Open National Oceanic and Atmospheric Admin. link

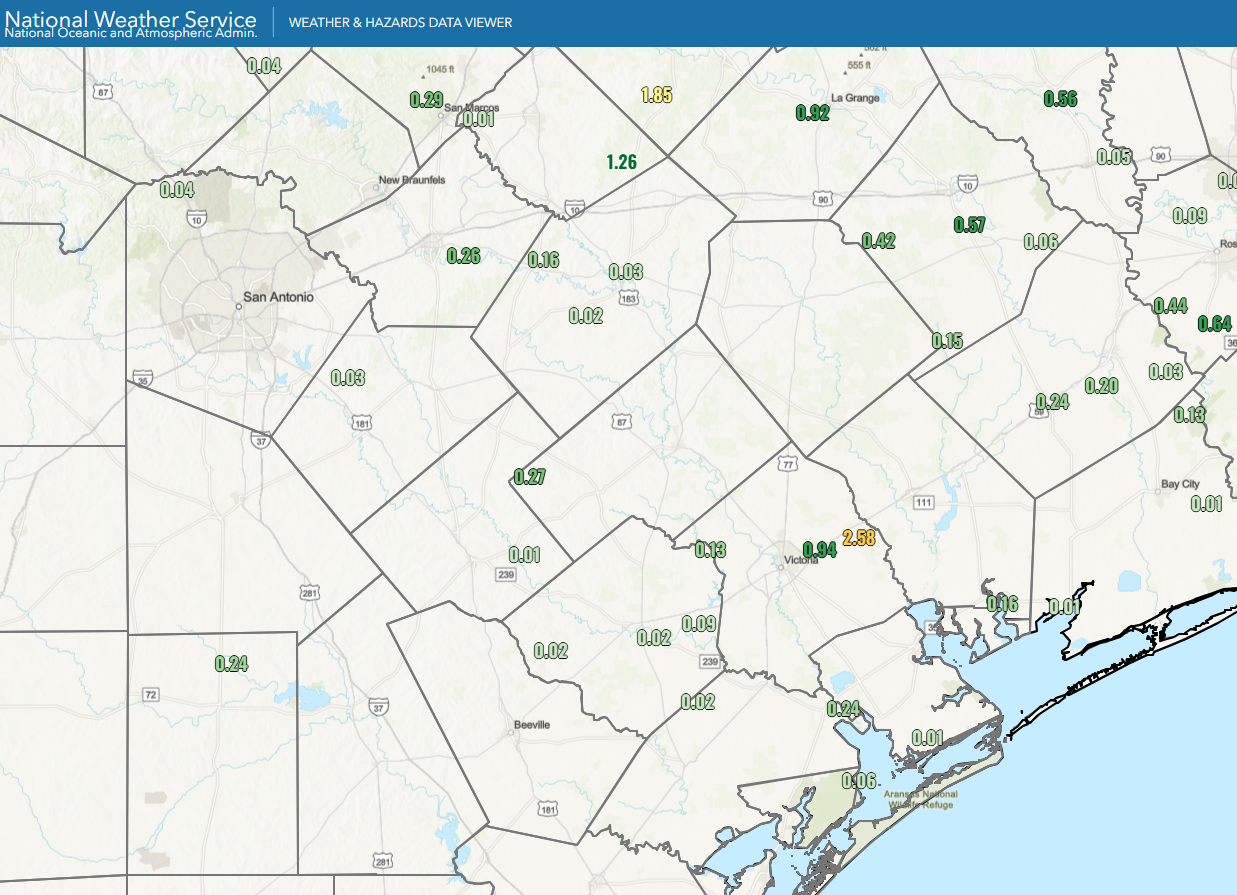131,33
